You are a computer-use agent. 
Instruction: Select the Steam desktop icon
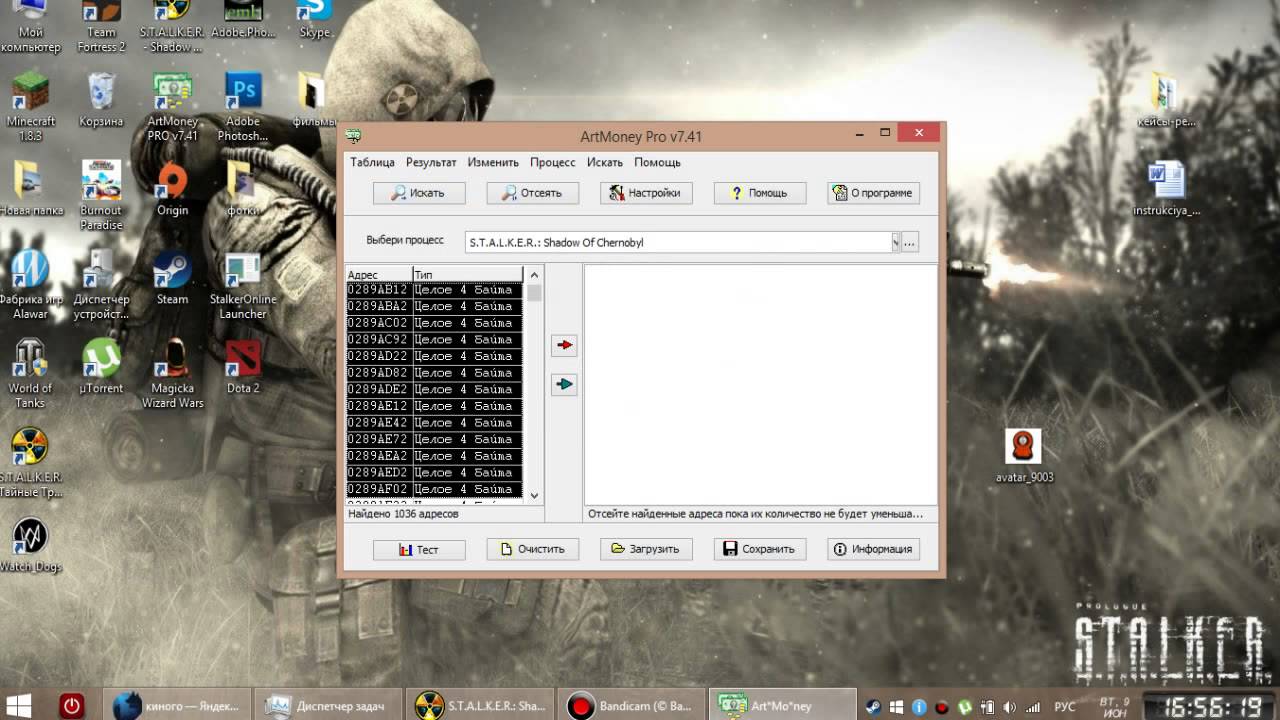pyautogui.click(x=172, y=278)
